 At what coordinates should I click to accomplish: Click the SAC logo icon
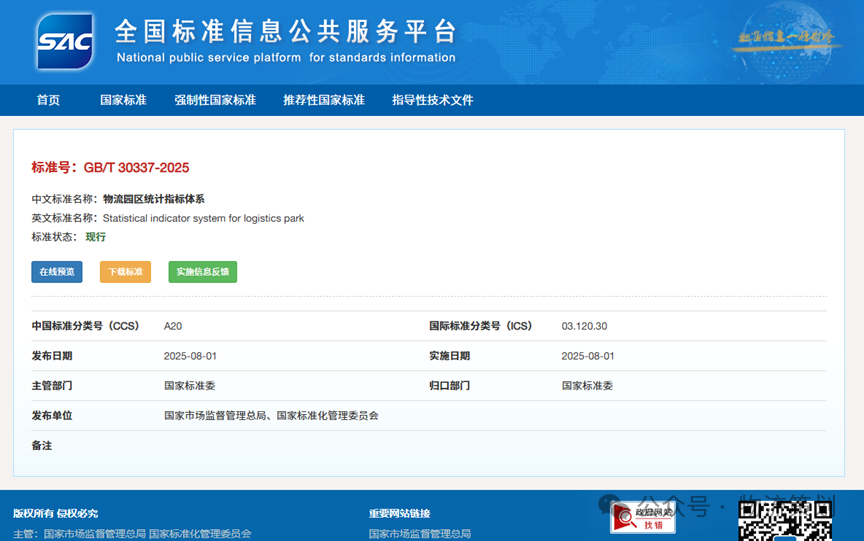[x=65, y=41]
